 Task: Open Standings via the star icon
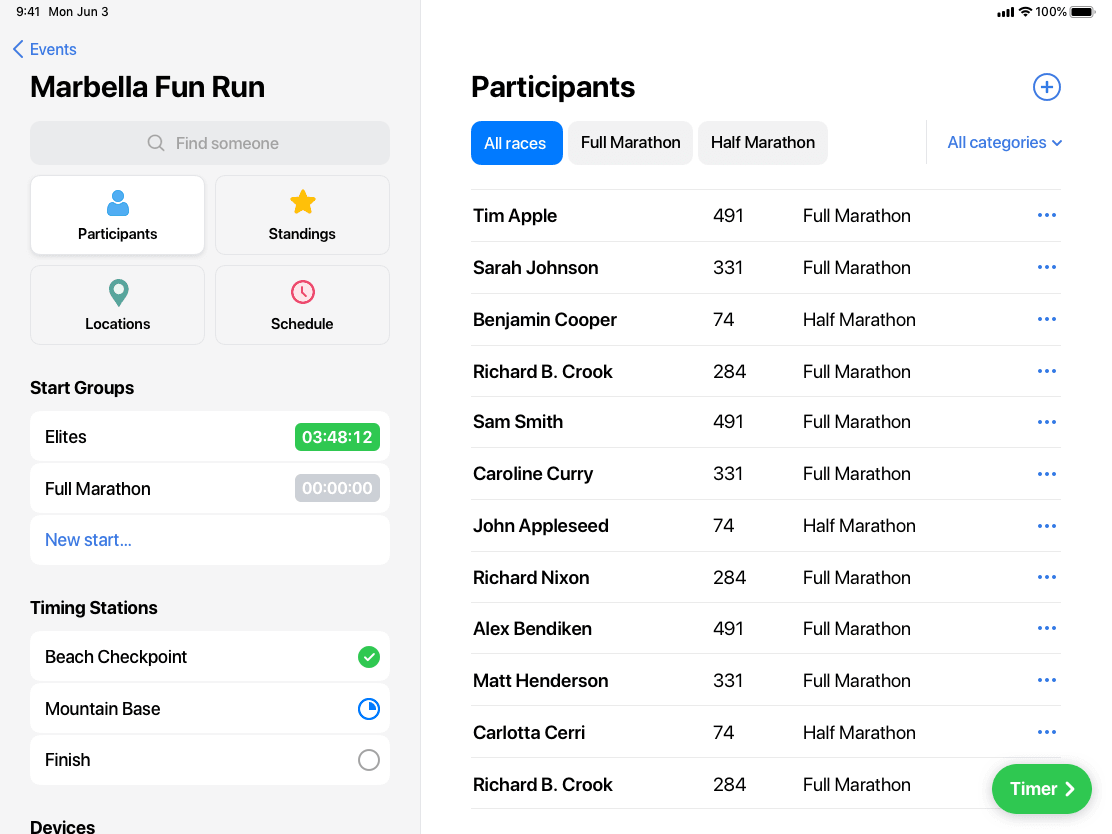(x=302, y=215)
